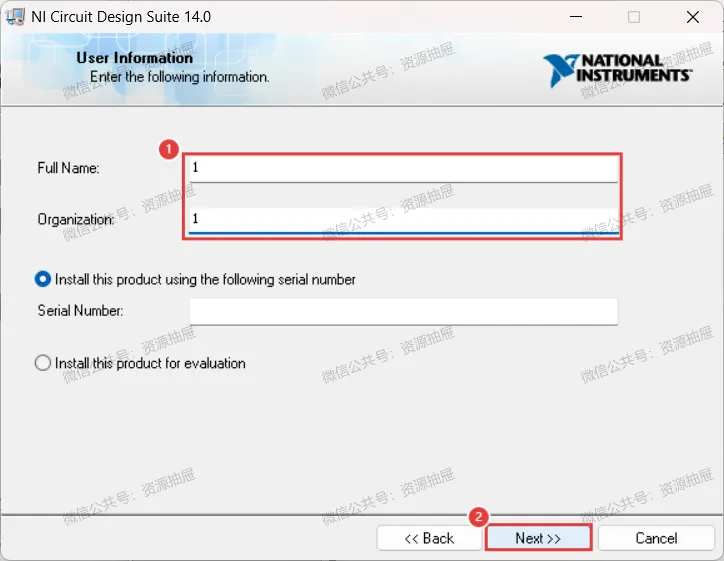
Task: Click the 'User Information' heading
Action: click(134, 58)
